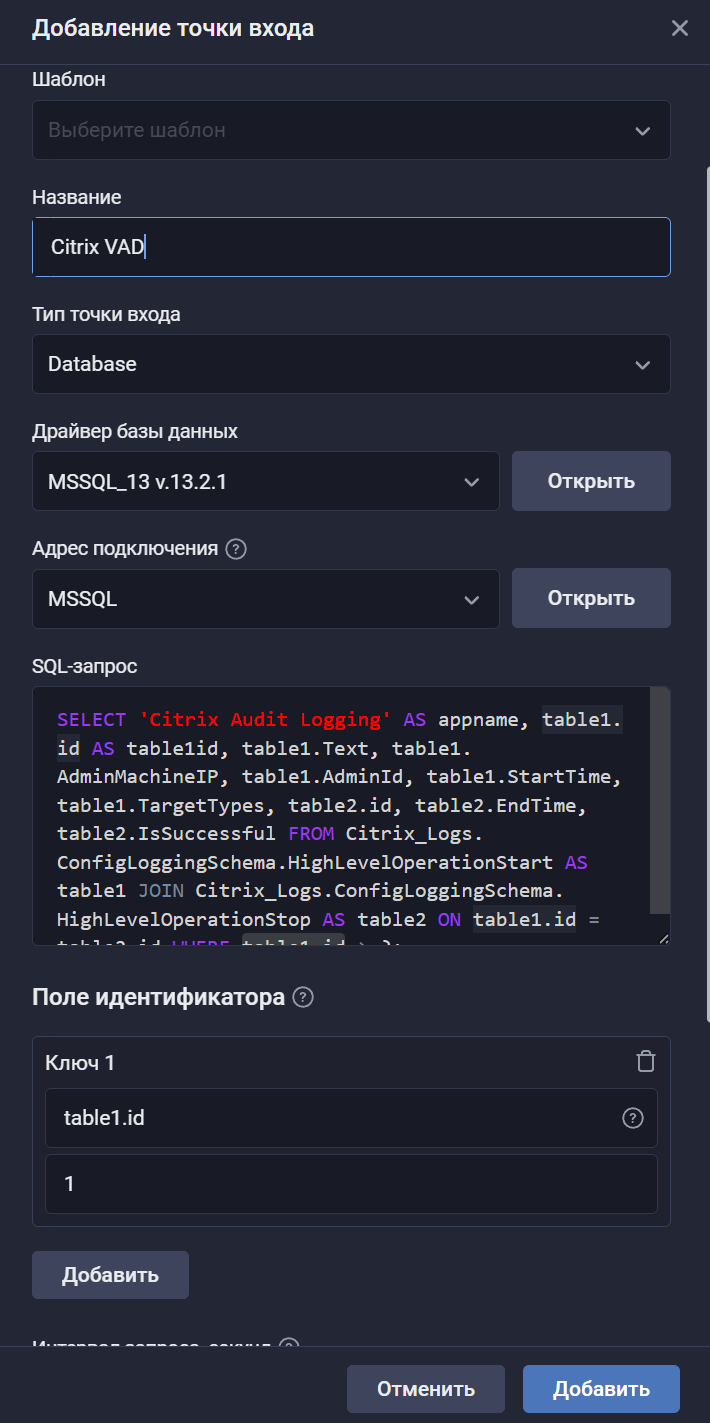710x1423 pixels.
Task: Open the Шаблон template dropdown
Action: pos(351,130)
